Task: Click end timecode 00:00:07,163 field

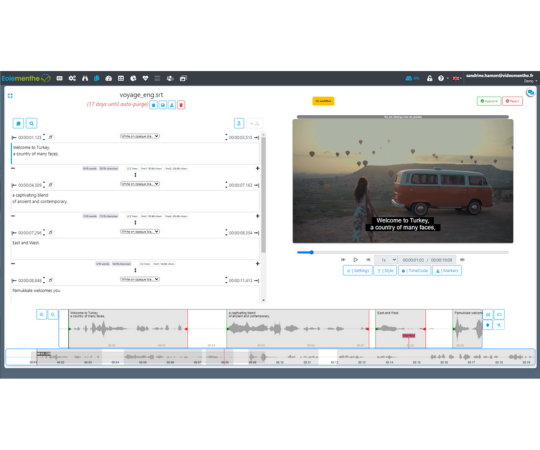Action: pyautogui.click(x=241, y=185)
